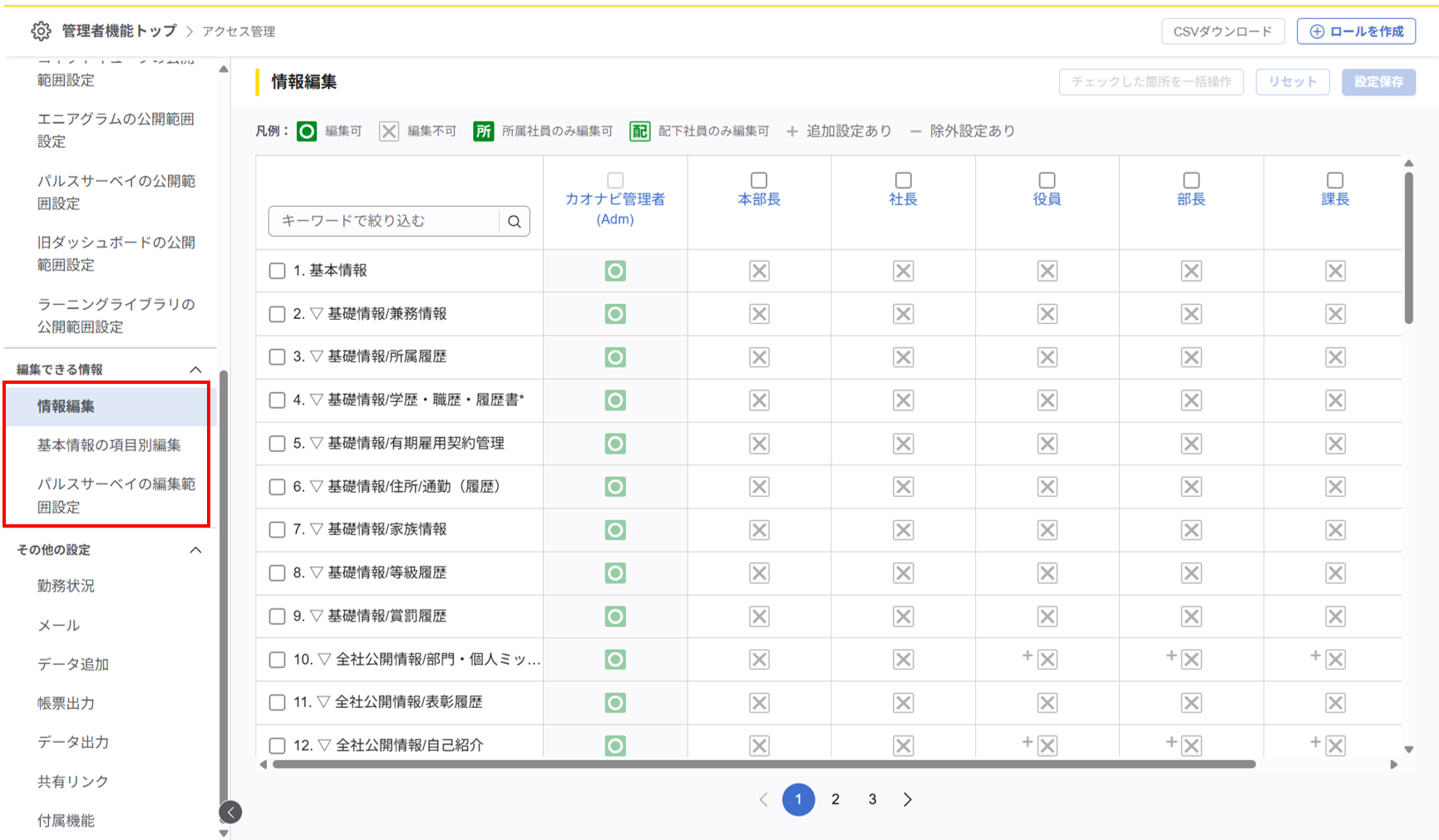
Task: Click the sidebar scroll-down arrow
Action: [224, 833]
